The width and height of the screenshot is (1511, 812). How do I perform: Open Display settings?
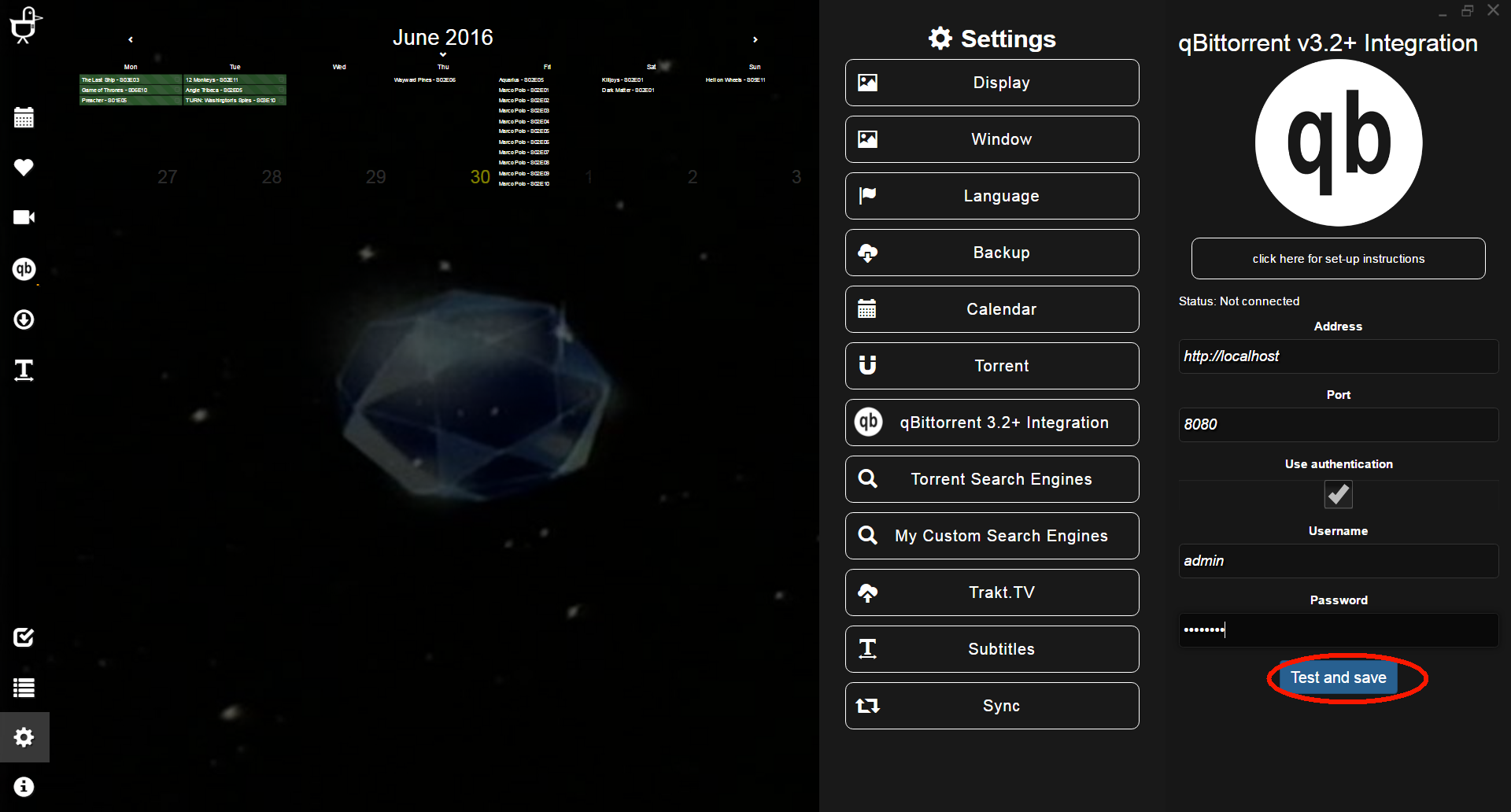(992, 83)
